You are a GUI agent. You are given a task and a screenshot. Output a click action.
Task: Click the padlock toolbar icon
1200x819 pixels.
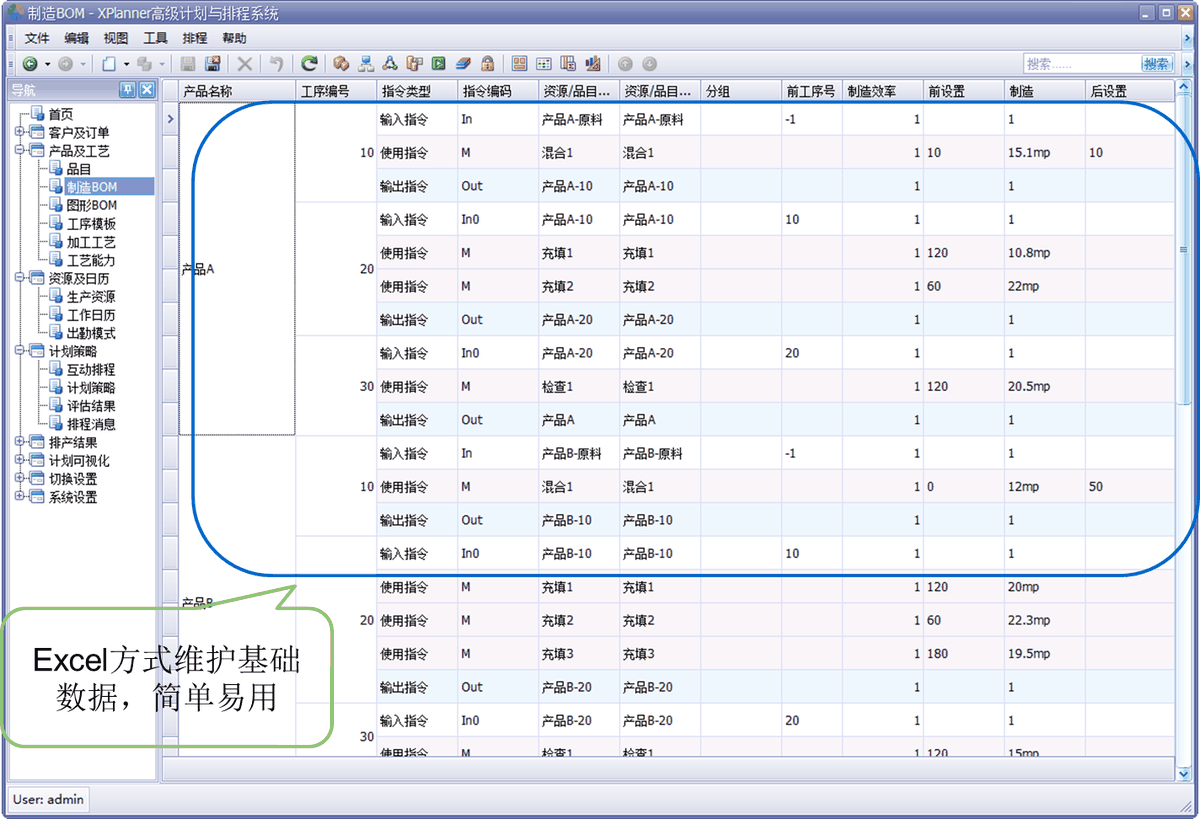(x=487, y=64)
